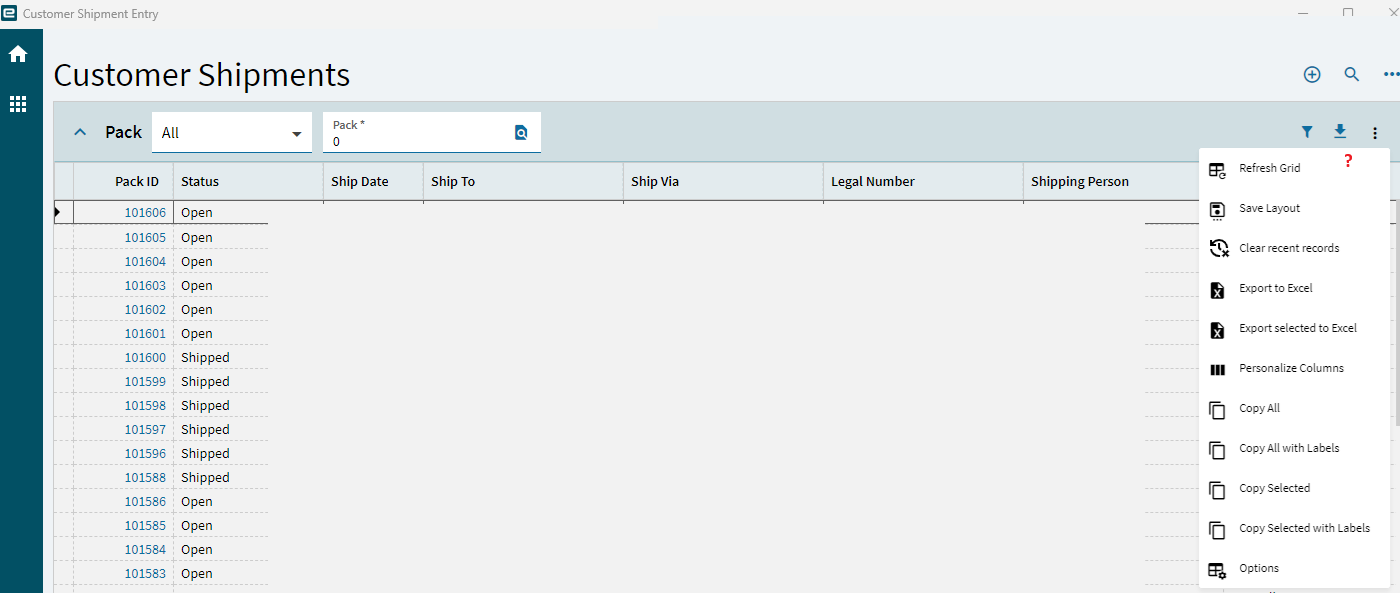
Task: Open the page overflow menu with three dots
Action: pos(1391,74)
